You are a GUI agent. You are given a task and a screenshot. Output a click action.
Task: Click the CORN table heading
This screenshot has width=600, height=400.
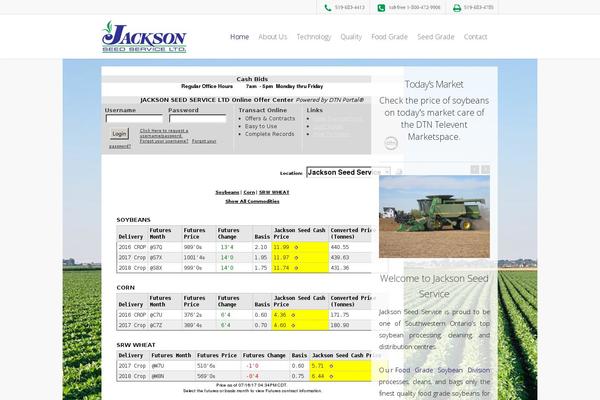(126, 287)
